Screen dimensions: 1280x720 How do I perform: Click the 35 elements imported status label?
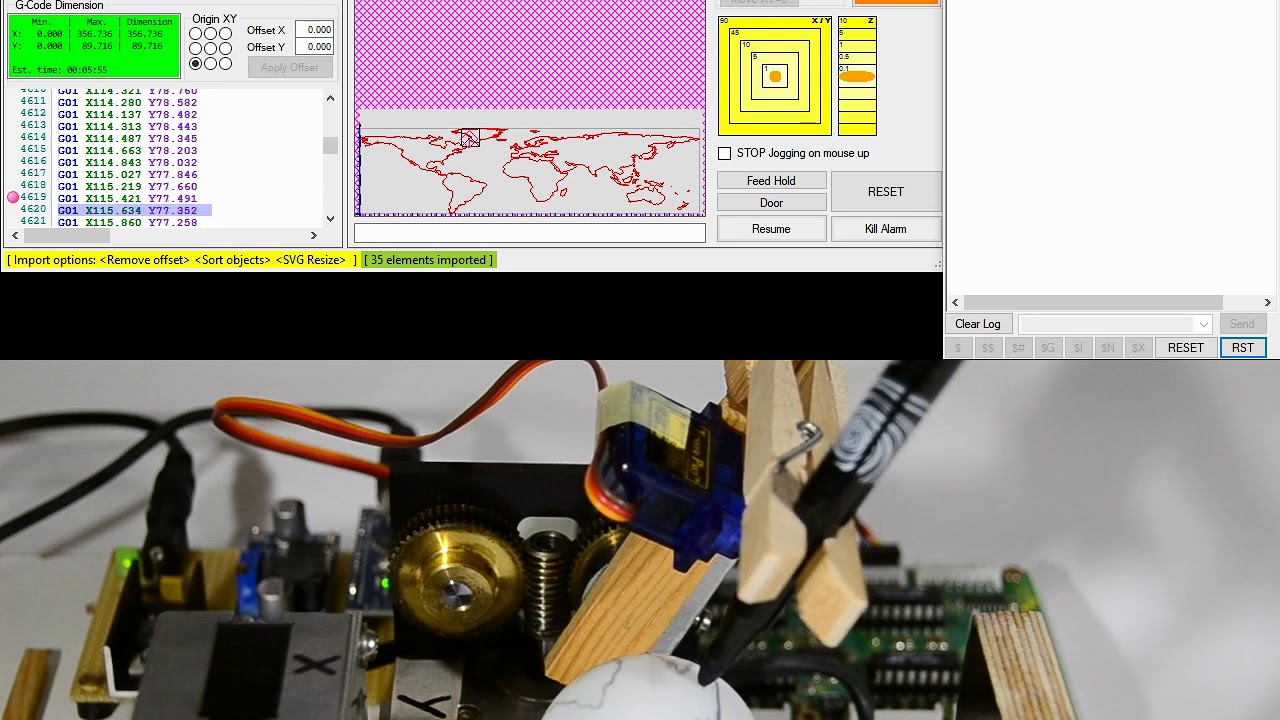(x=428, y=260)
